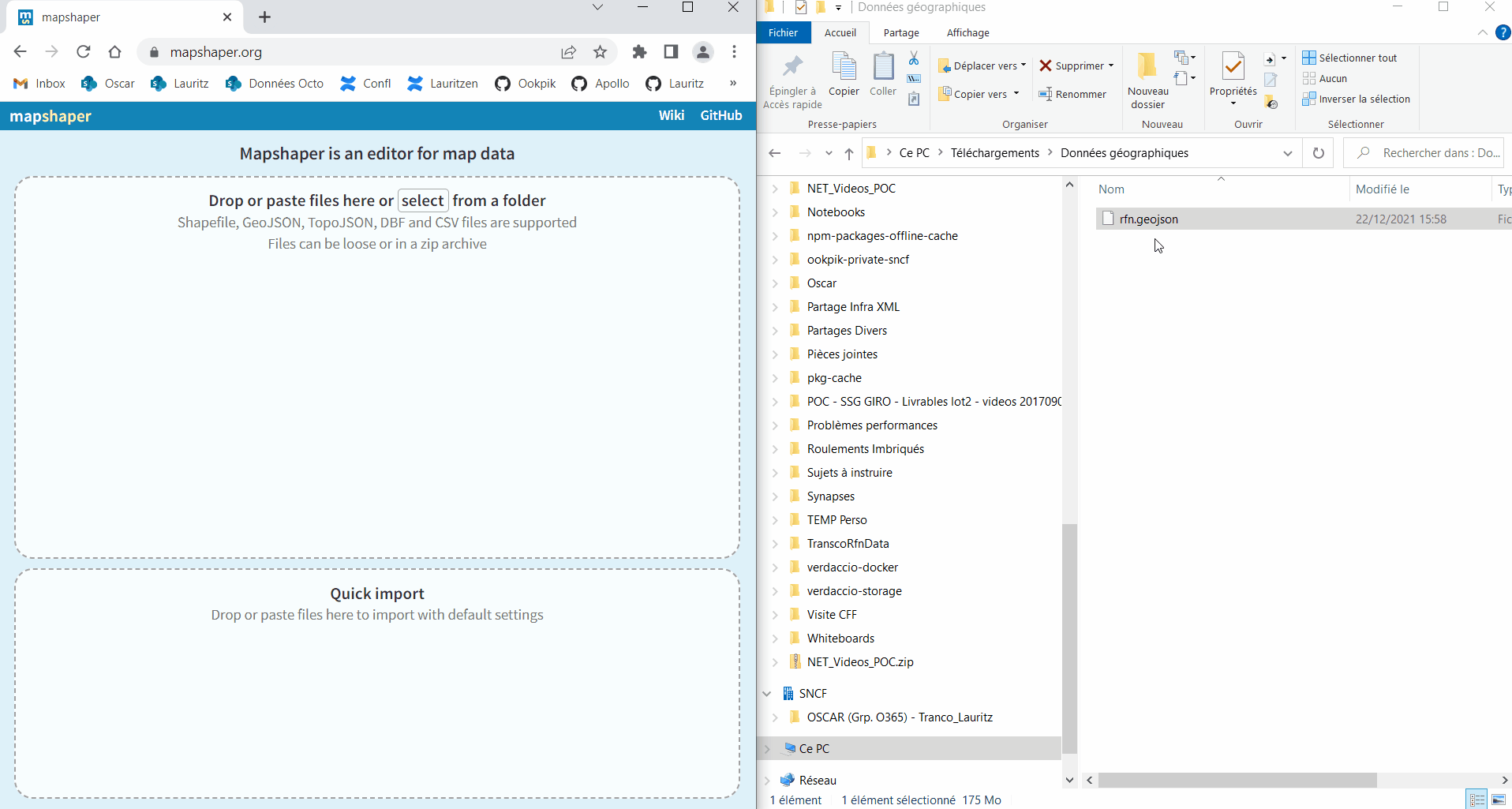Click the Copy path icon in the ribbon
Image resolution: width=1512 pixels, height=809 pixels.
(914, 78)
